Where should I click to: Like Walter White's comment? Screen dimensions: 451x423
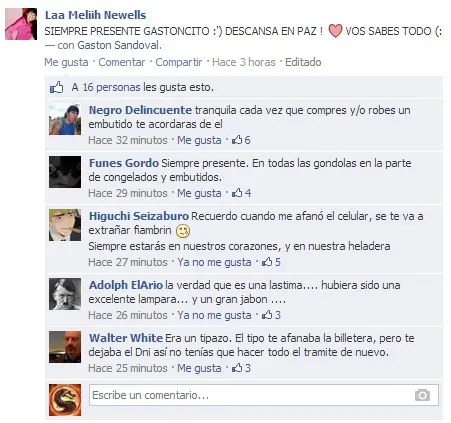(199, 368)
